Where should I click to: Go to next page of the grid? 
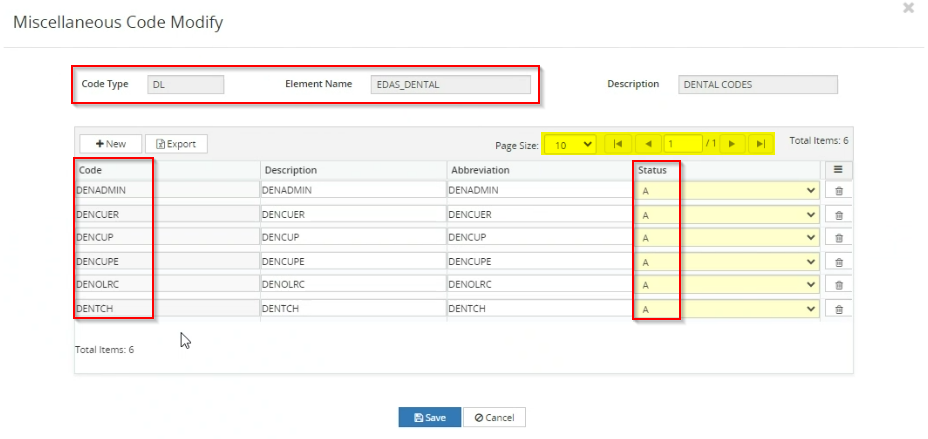[x=732, y=144]
